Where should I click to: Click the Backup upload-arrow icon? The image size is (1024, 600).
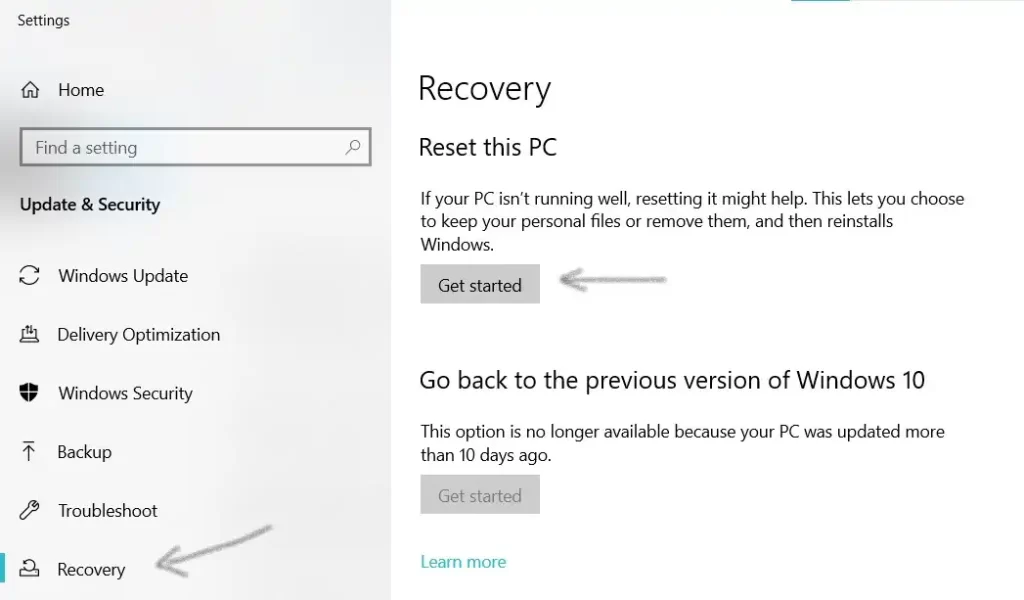[29, 452]
